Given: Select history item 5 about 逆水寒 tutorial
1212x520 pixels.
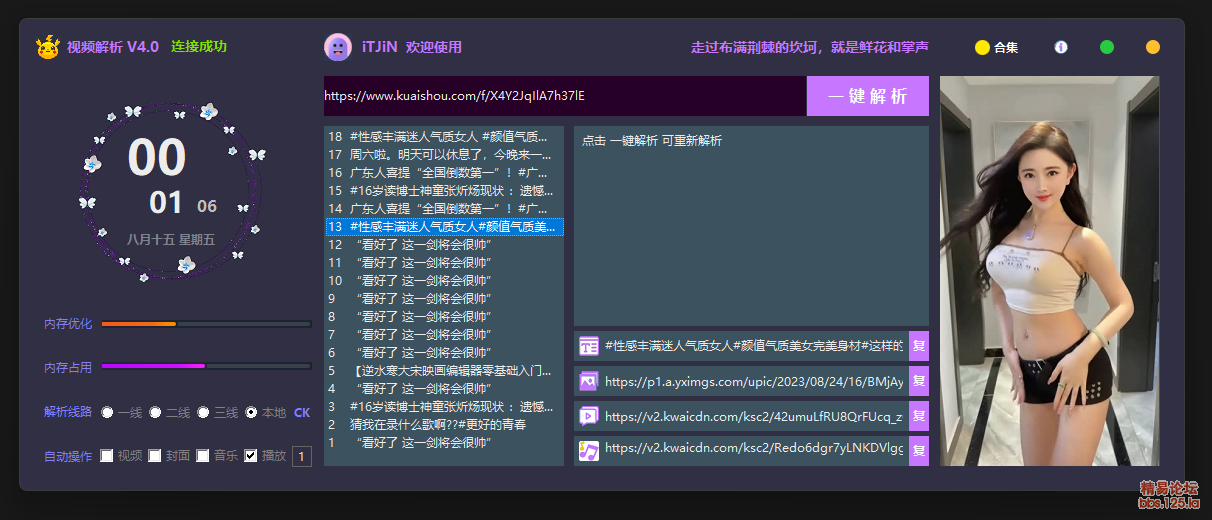Looking at the screenshot, I should point(443,371).
